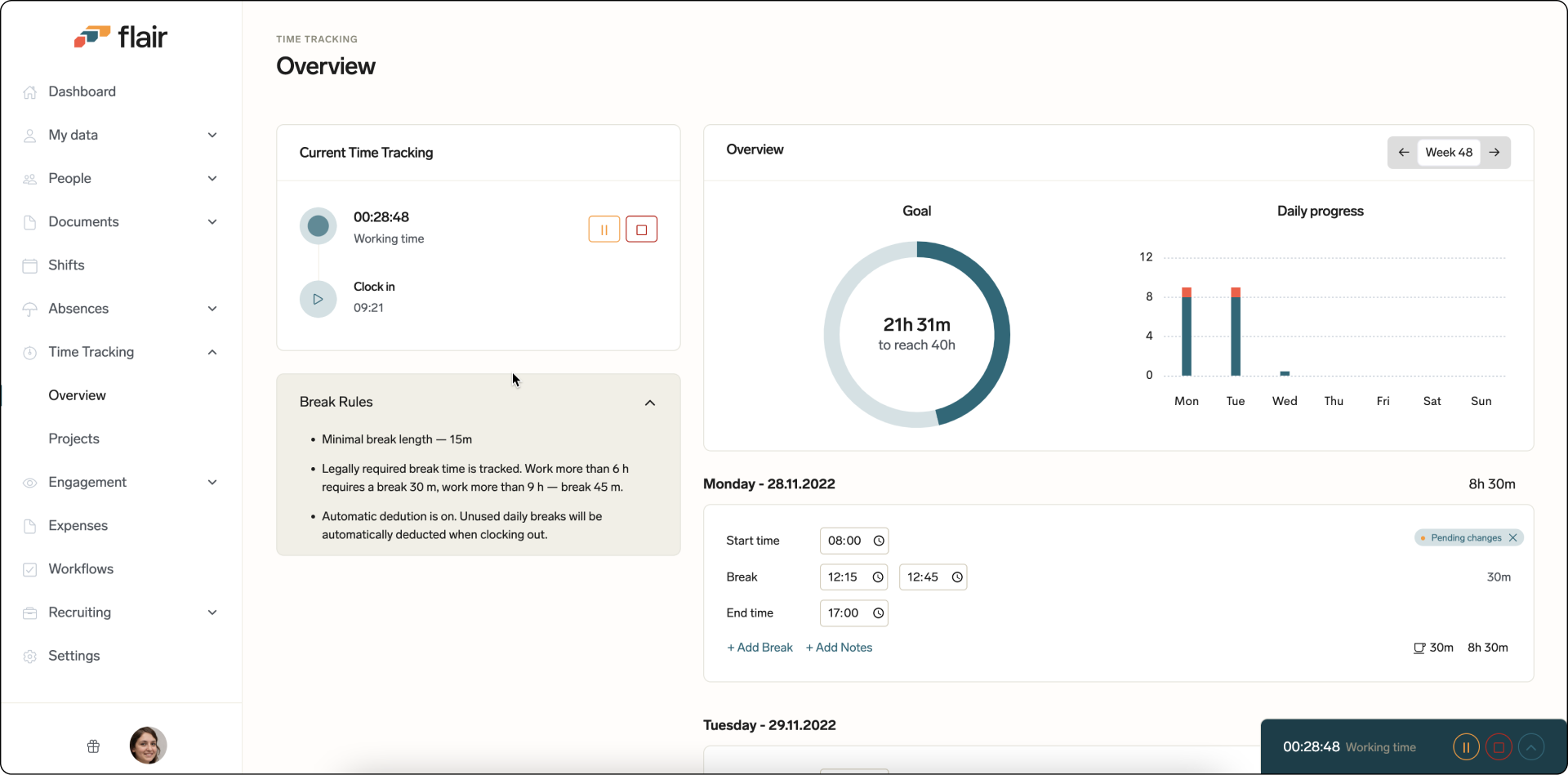The width and height of the screenshot is (1568, 775).
Task: Click the Expenses document icon
Action: [x=30, y=526]
